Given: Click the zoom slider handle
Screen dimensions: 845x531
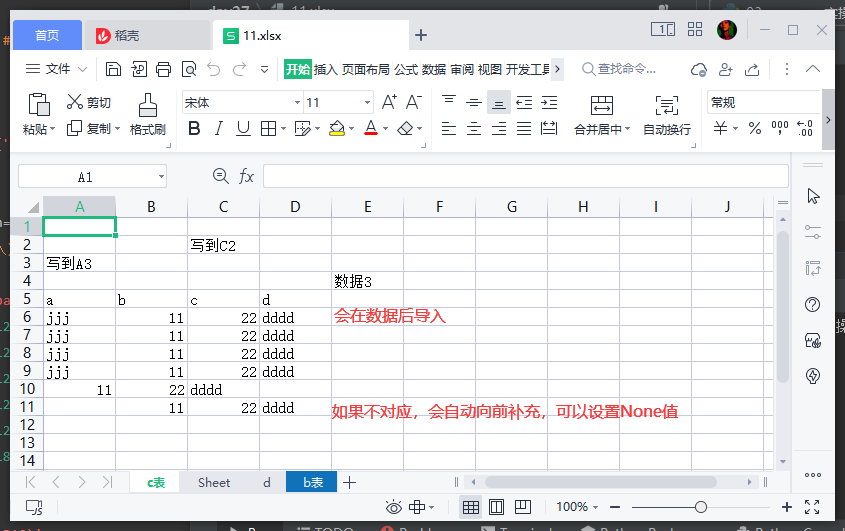Looking at the screenshot, I should pyautogui.click(x=701, y=507).
